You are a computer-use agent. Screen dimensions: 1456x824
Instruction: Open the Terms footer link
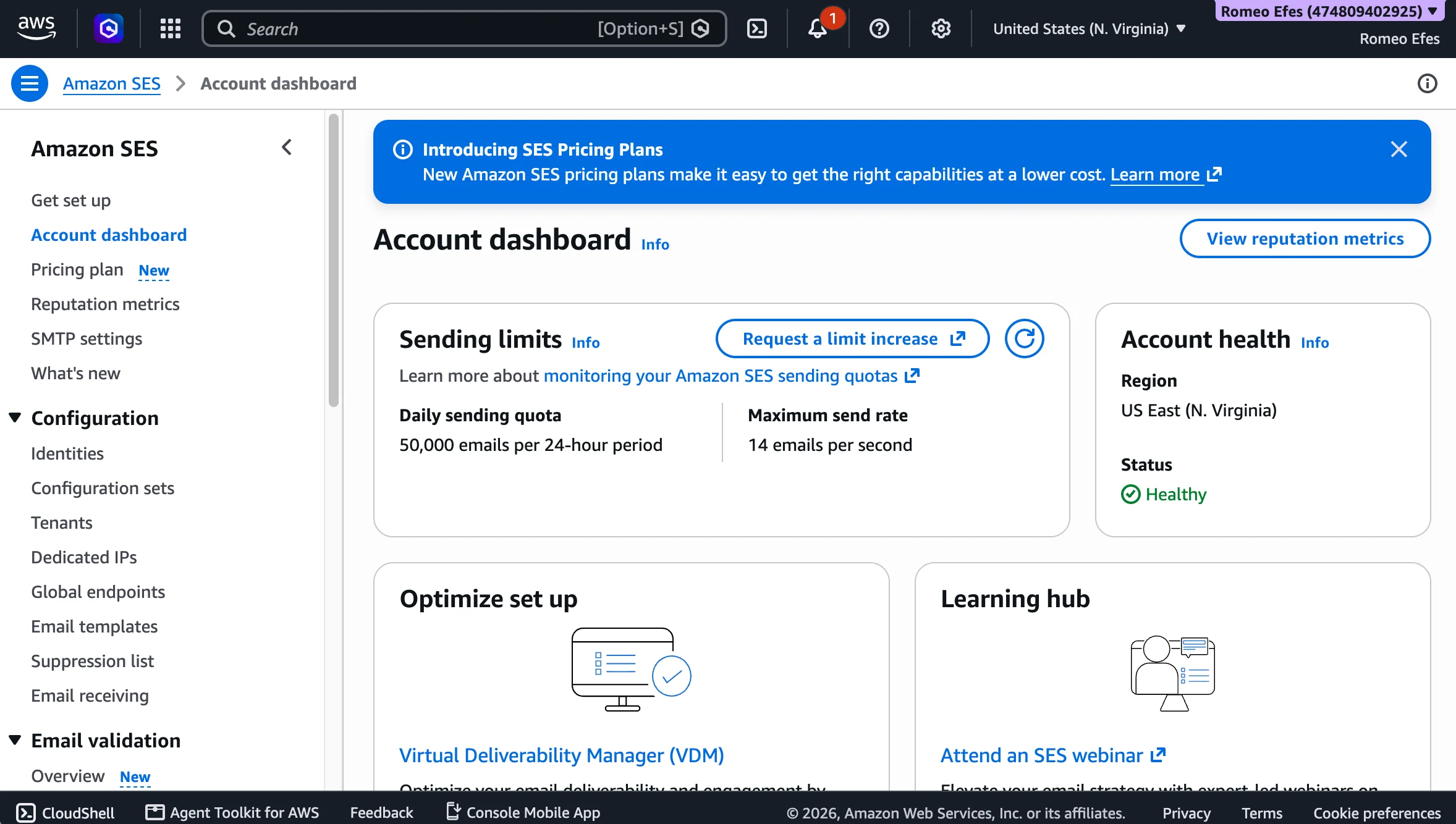click(1262, 813)
